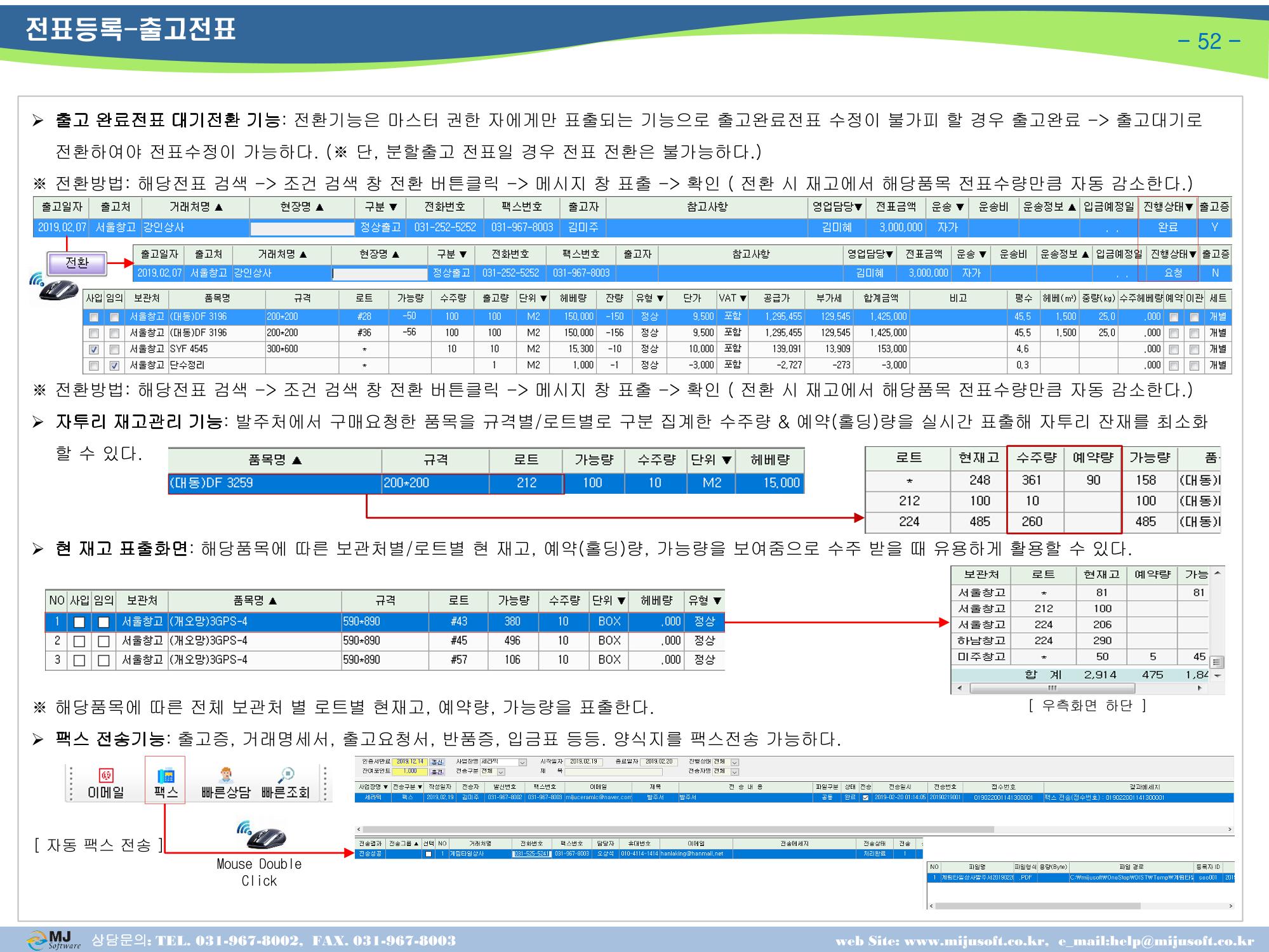Viewport: 1269px width, 952px height.
Task: Check 사입 checkbox in the #28 lot row
Action: coord(94,317)
